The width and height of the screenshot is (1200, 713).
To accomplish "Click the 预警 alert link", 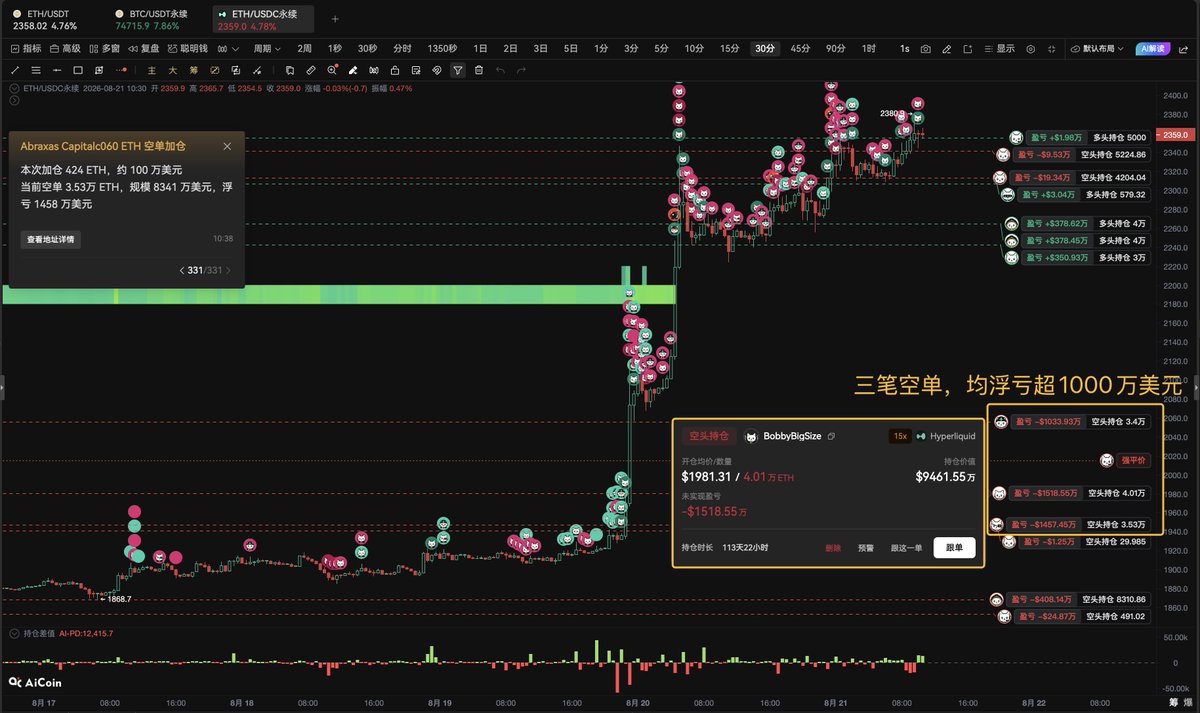I will pos(865,548).
